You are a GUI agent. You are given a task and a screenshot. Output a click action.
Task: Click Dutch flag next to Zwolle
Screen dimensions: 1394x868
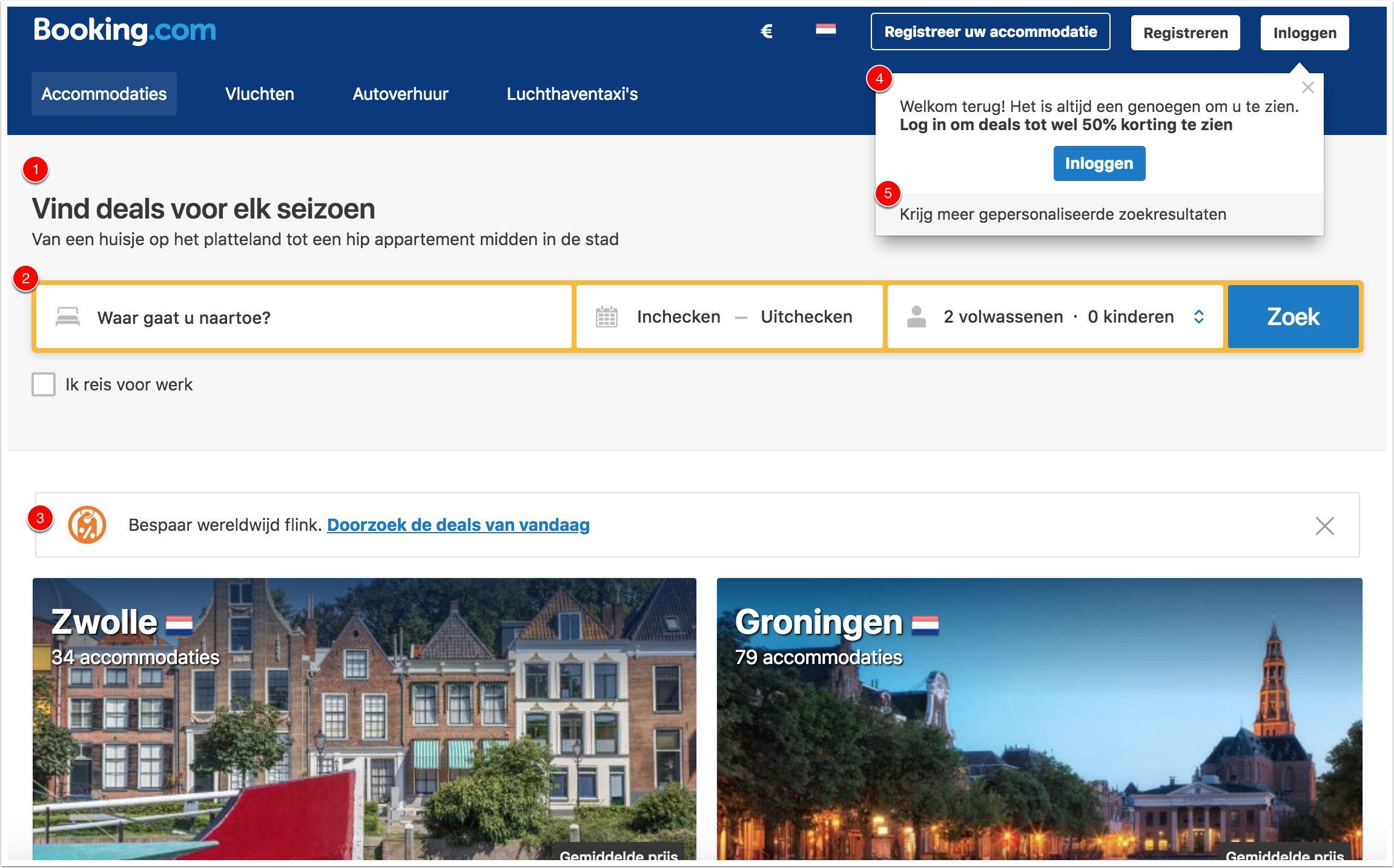[x=179, y=624]
